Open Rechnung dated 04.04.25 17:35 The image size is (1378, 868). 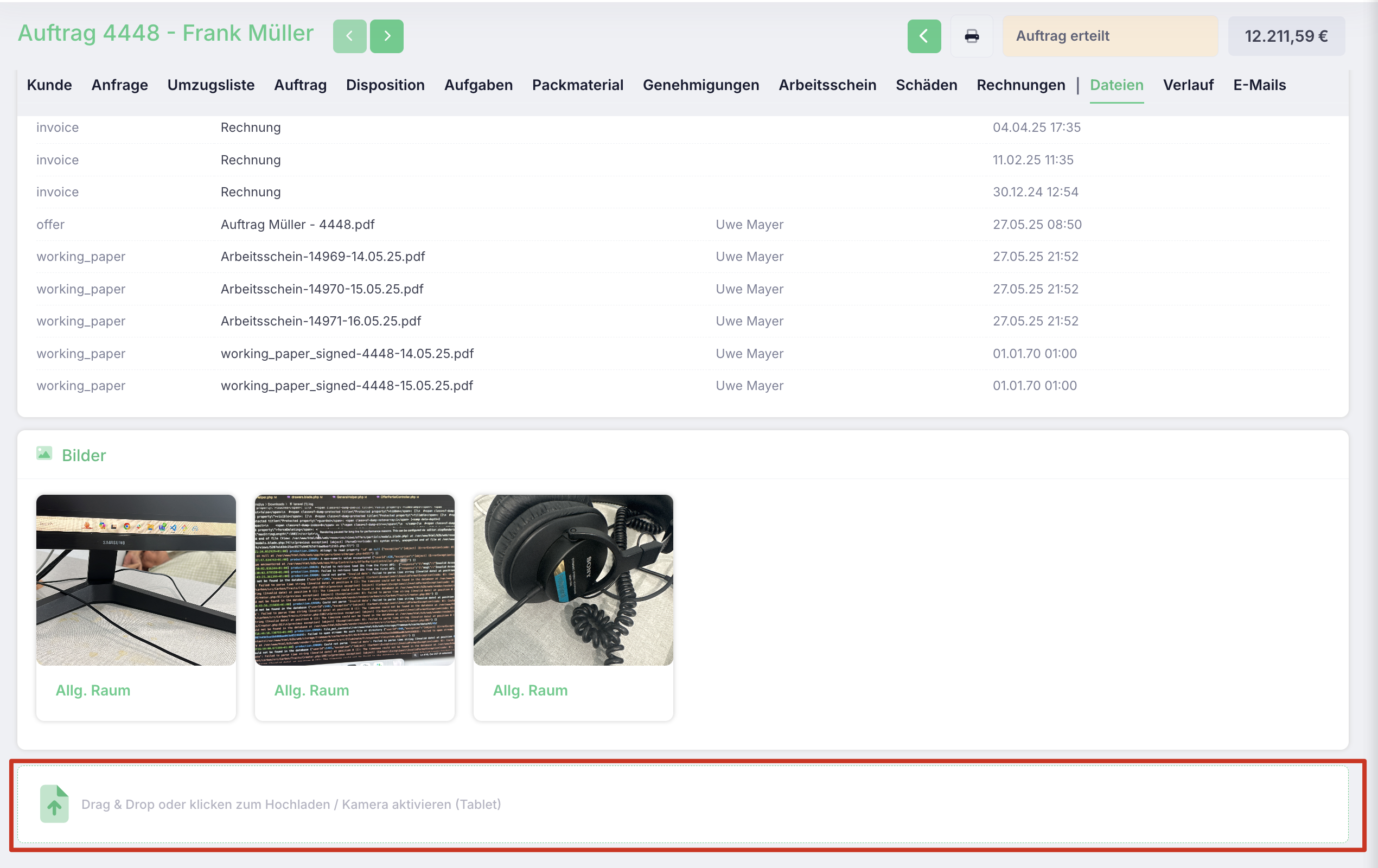coord(251,127)
